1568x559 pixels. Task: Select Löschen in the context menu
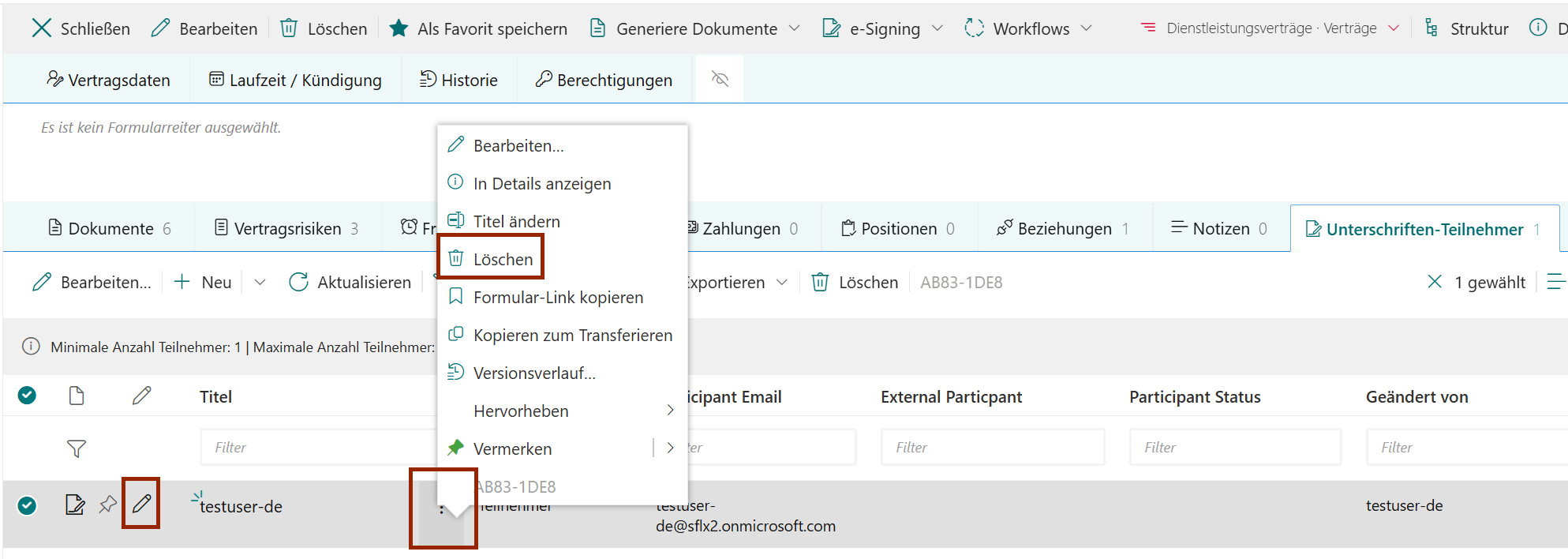(x=502, y=259)
